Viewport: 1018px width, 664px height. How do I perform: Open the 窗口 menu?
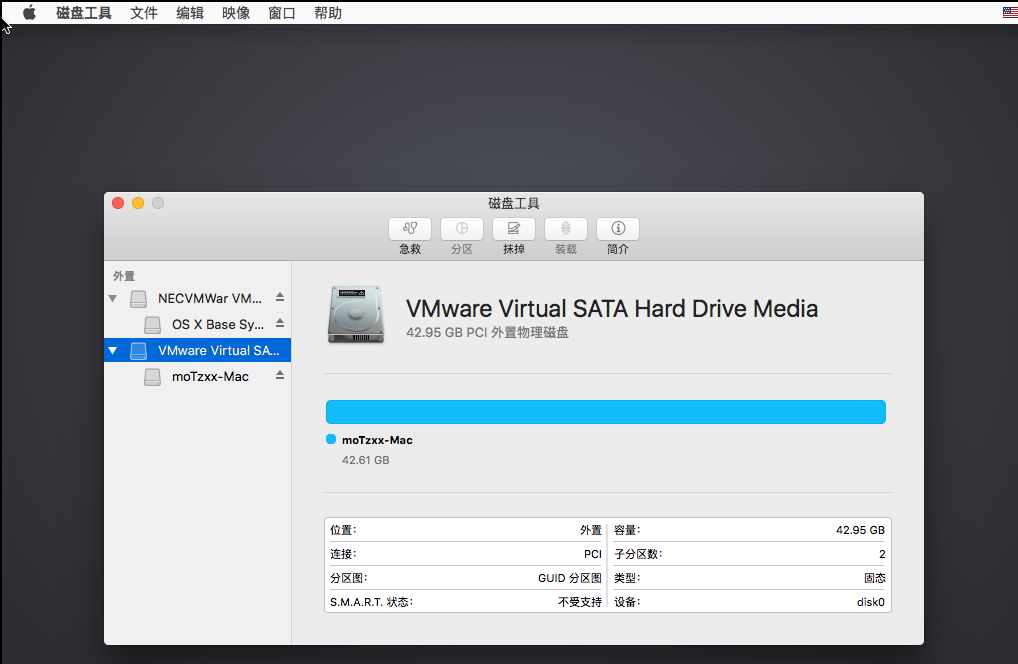coord(282,13)
